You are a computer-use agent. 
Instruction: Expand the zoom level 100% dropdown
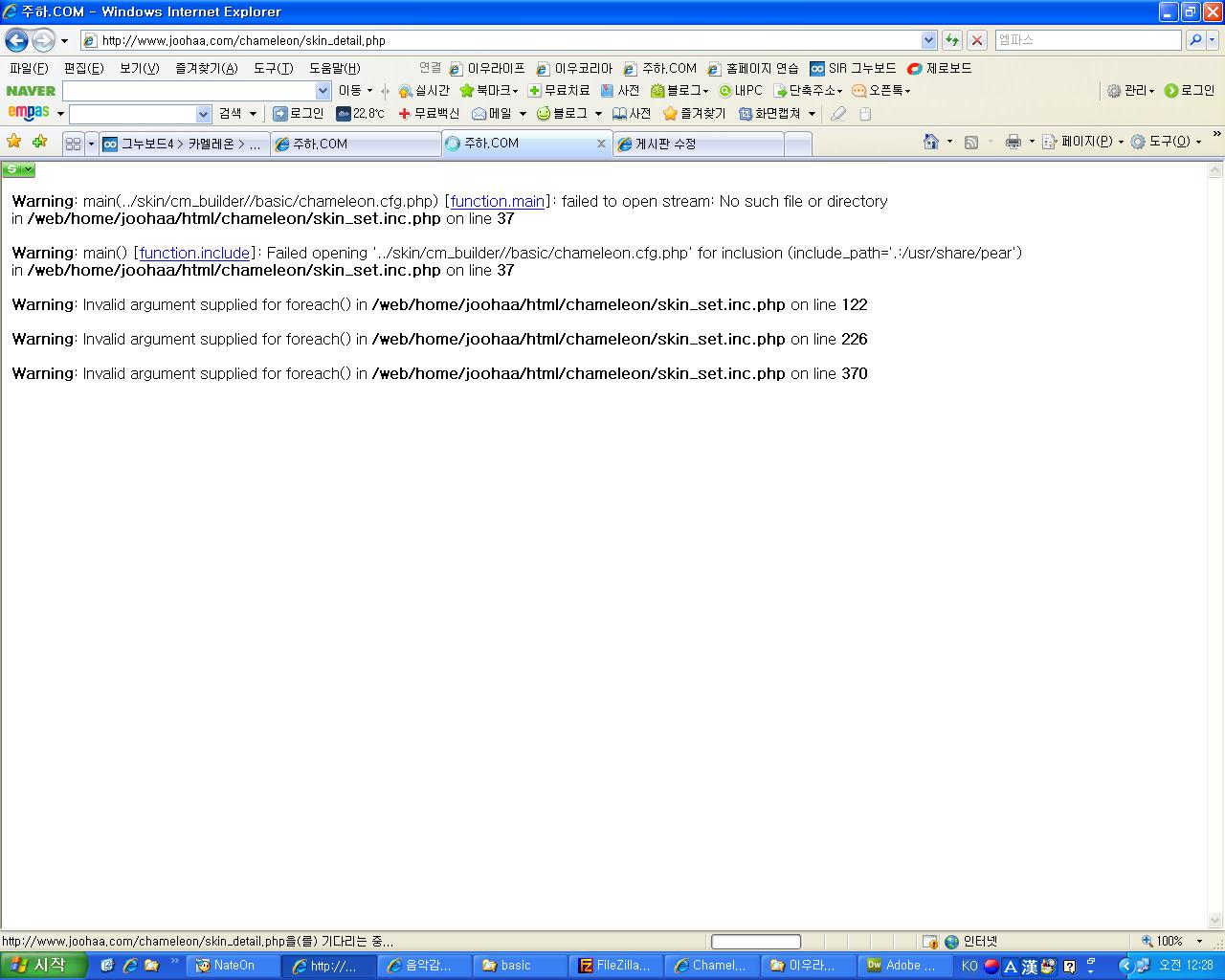pos(1199,942)
